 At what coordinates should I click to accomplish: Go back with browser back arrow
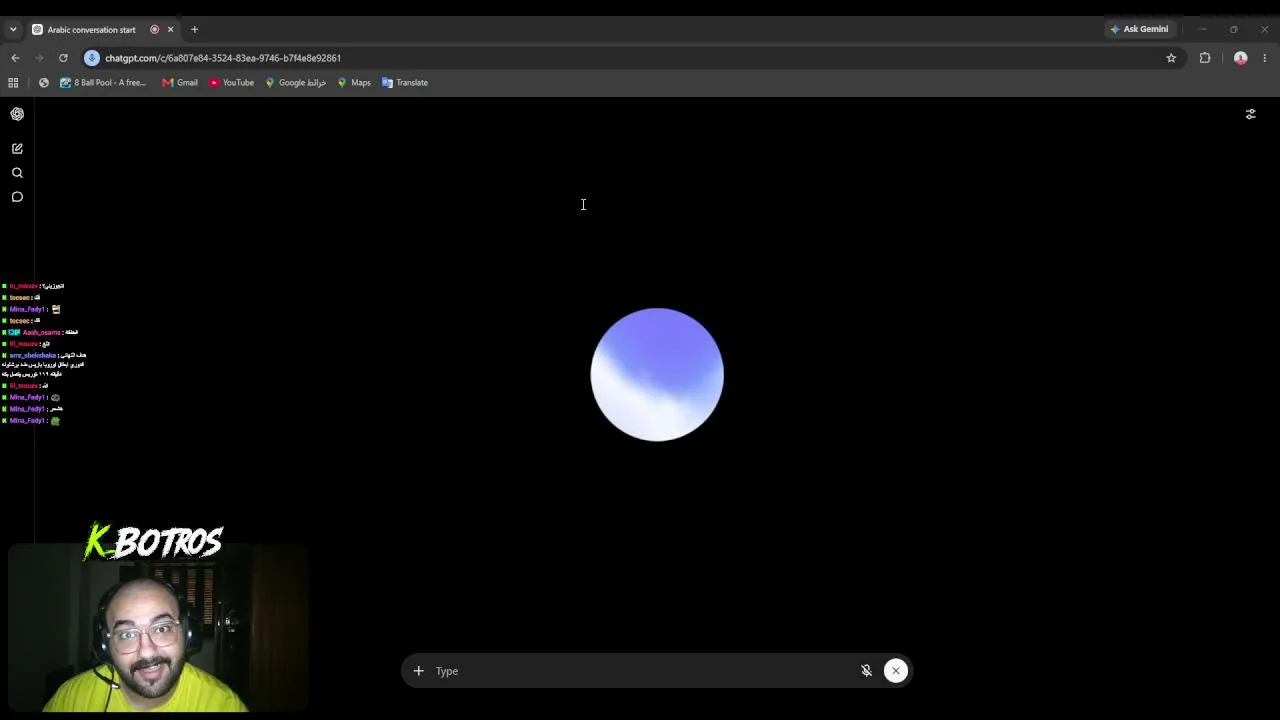point(15,58)
